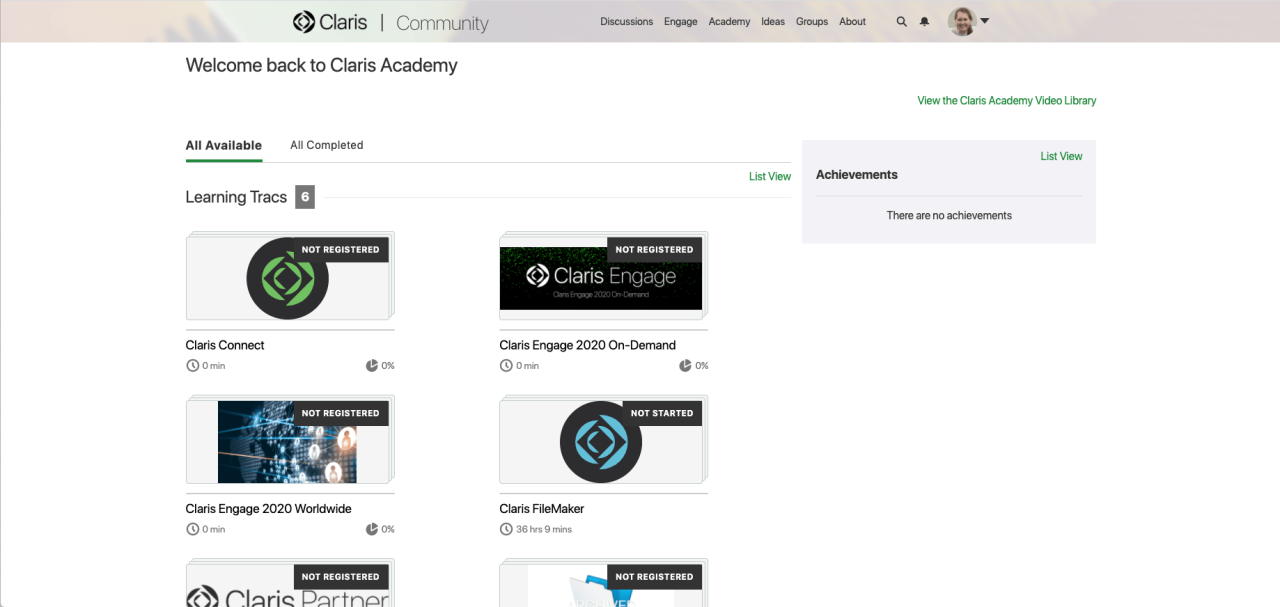Click clock icon under Claris Engage 2020 On-Demand
This screenshot has height=607, width=1280.
click(x=506, y=366)
